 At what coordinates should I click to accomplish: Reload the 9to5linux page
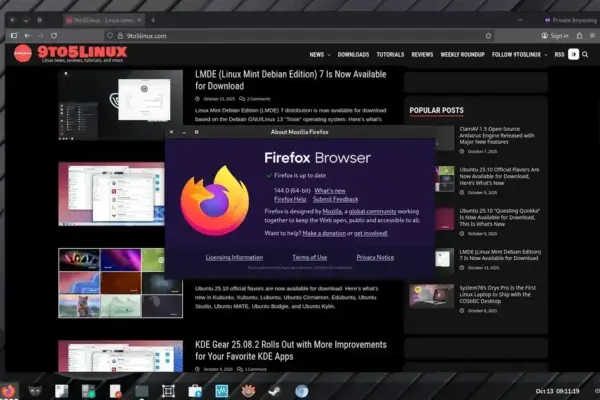pyautogui.click(x=54, y=36)
